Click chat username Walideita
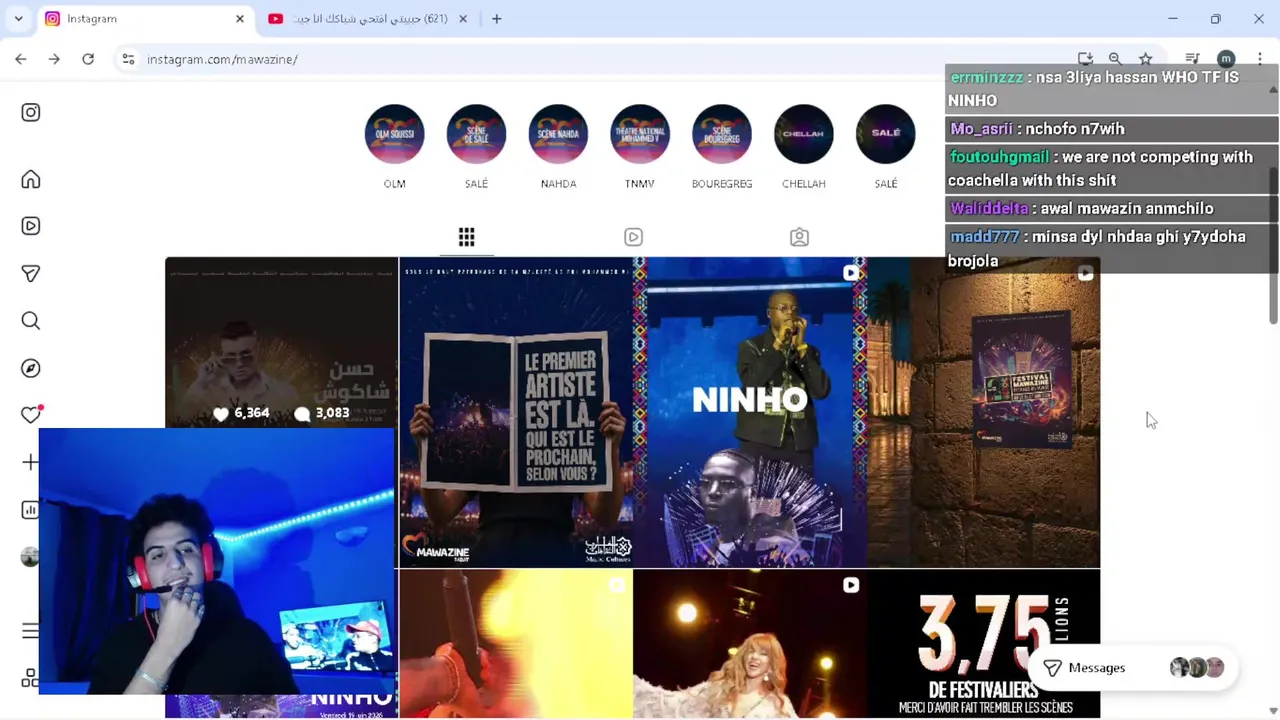The height and width of the screenshot is (720, 1280). tap(989, 208)
